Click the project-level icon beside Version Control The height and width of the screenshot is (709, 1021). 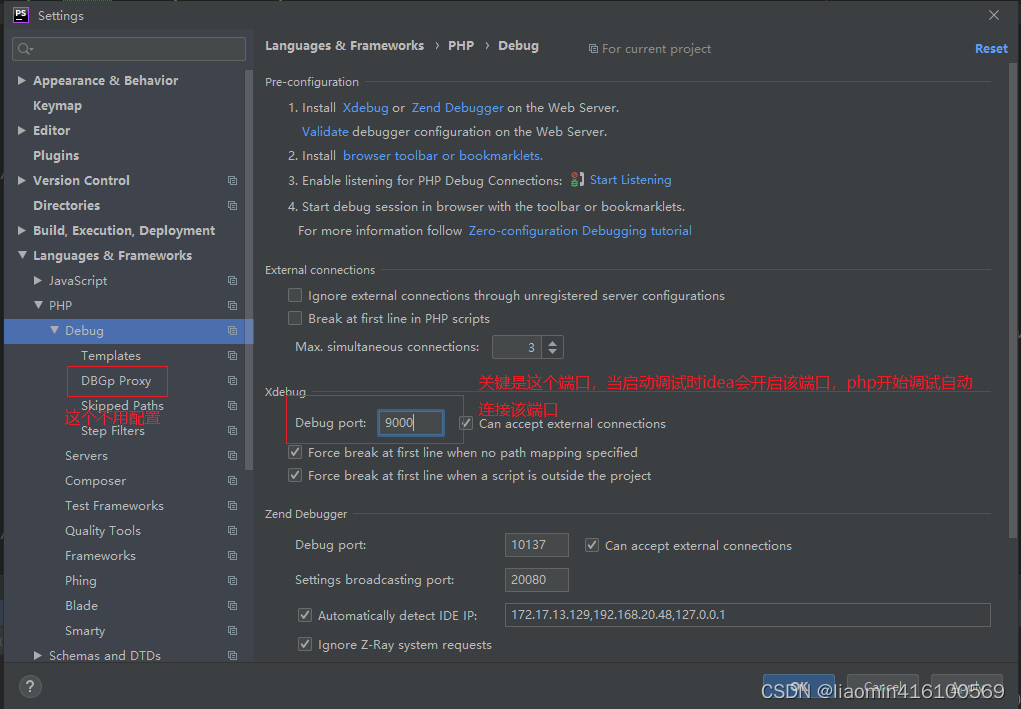coord(232,180)
